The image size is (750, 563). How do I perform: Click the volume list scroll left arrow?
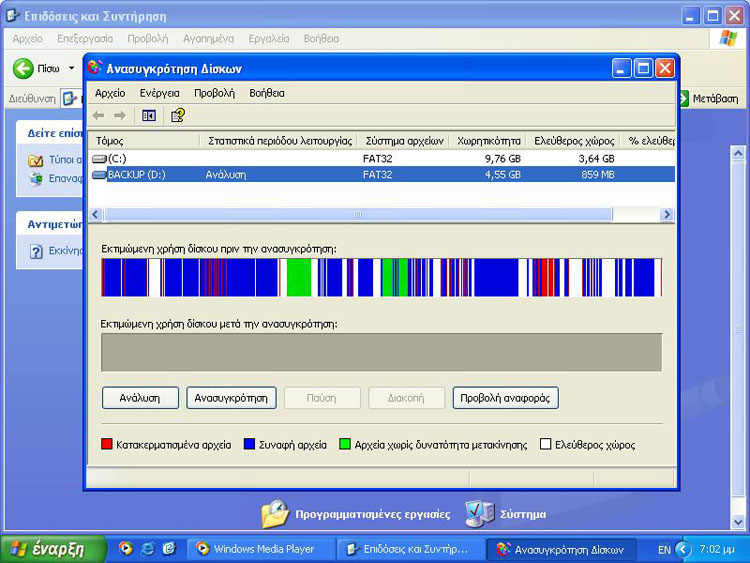point(95,214)
